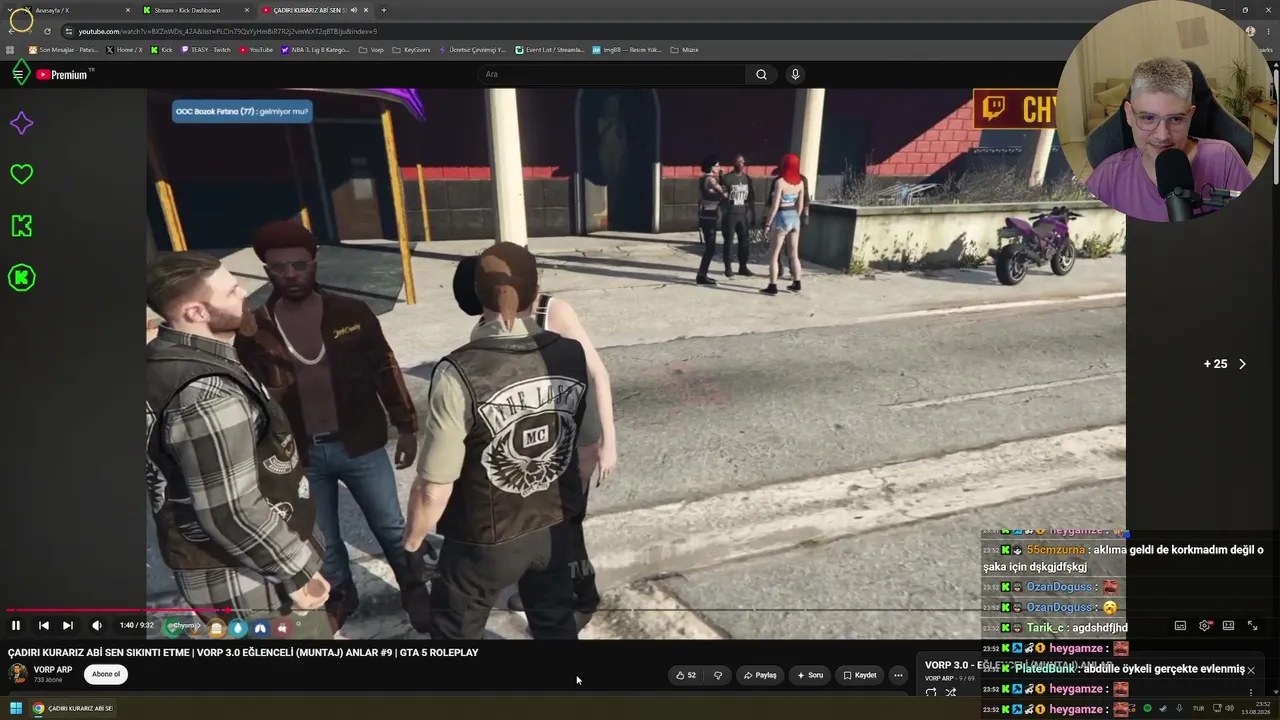Click the green K logo icon
1280x720 pixels.
click(x=21, y=226)
